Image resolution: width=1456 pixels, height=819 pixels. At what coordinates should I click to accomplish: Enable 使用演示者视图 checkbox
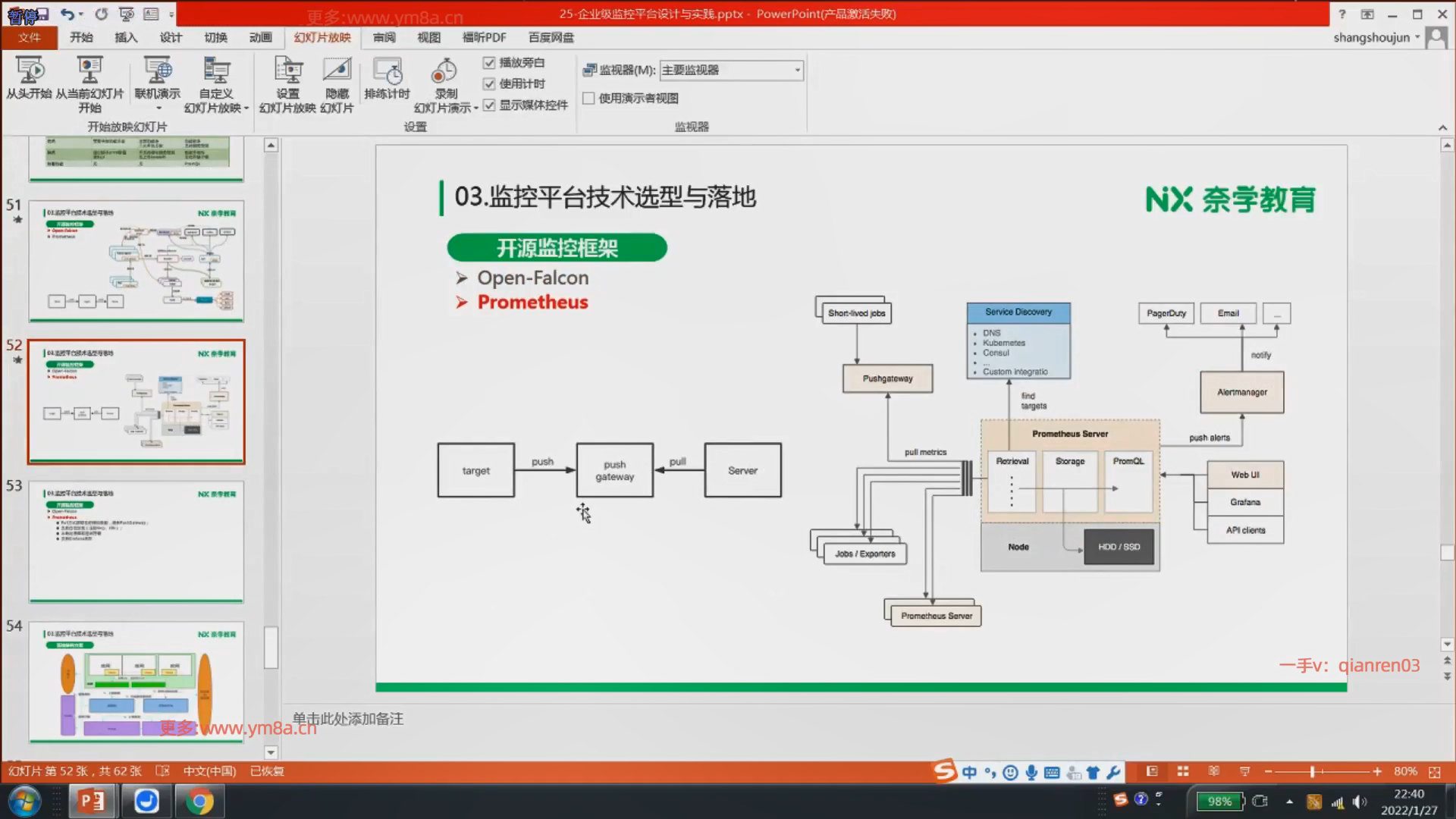pos(588,98)
